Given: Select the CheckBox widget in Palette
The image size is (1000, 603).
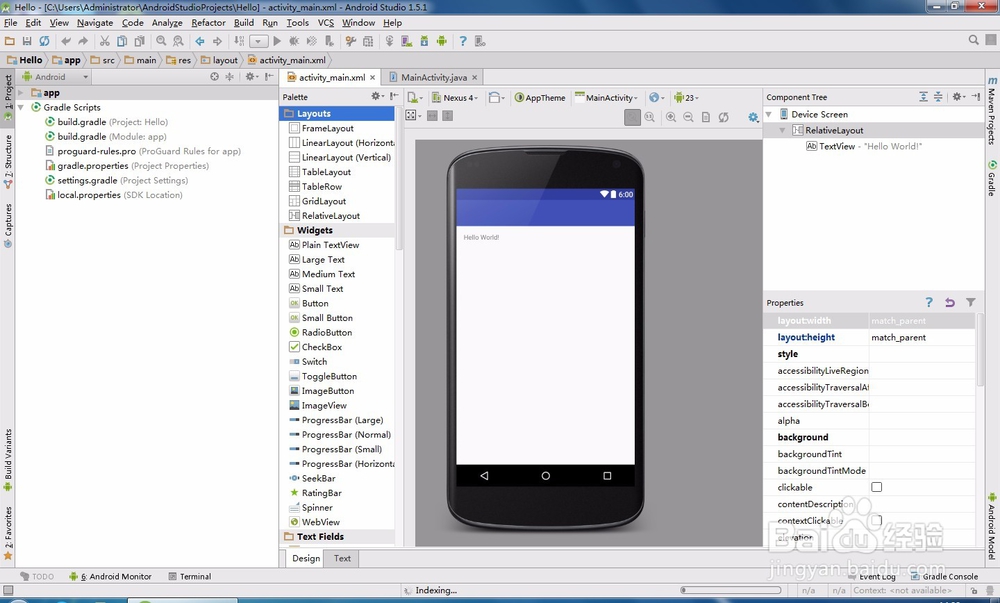Looking at the screenshot, I should point(315,347).
